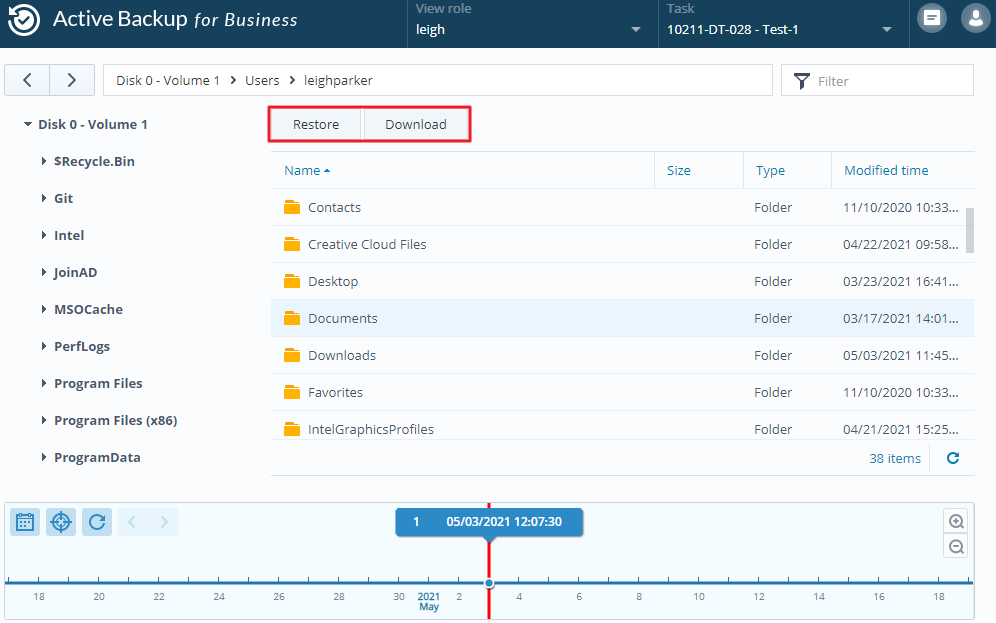Screen dimensions: 996x623
Task: Expand the JoinAD tree node
Action: (x=43, y=272)
